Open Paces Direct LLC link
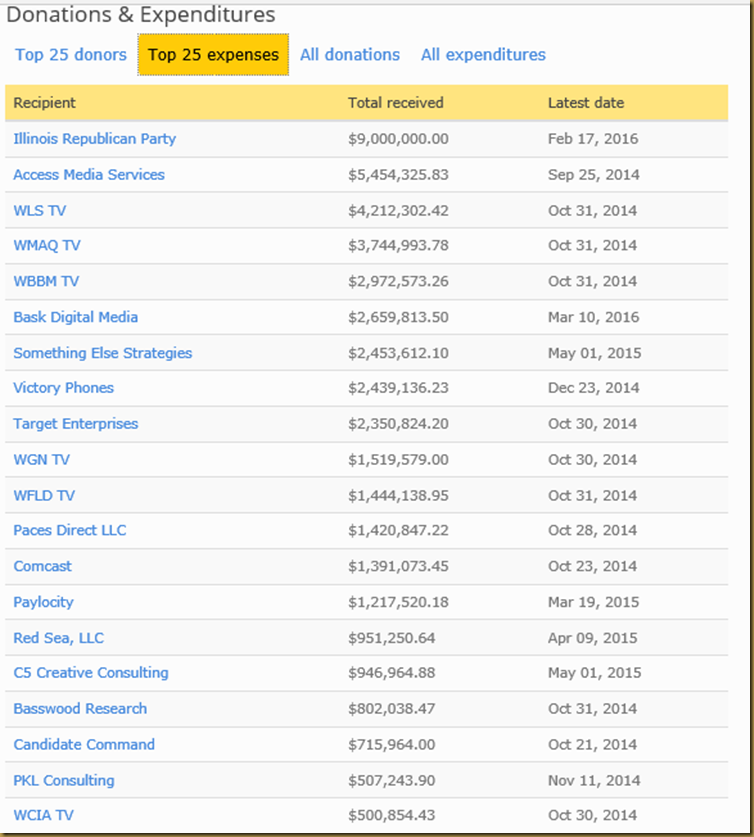This screenshot has width=754, height=837. tap(70, 530)
